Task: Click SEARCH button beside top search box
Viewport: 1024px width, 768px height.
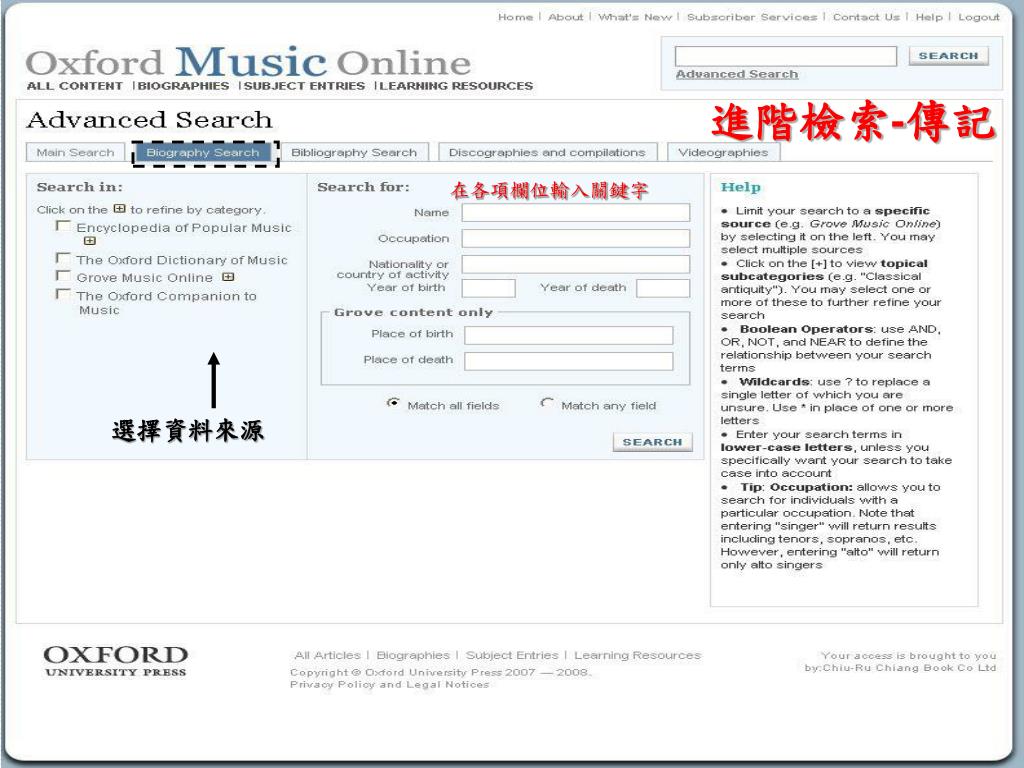Action: click(948, 56)
